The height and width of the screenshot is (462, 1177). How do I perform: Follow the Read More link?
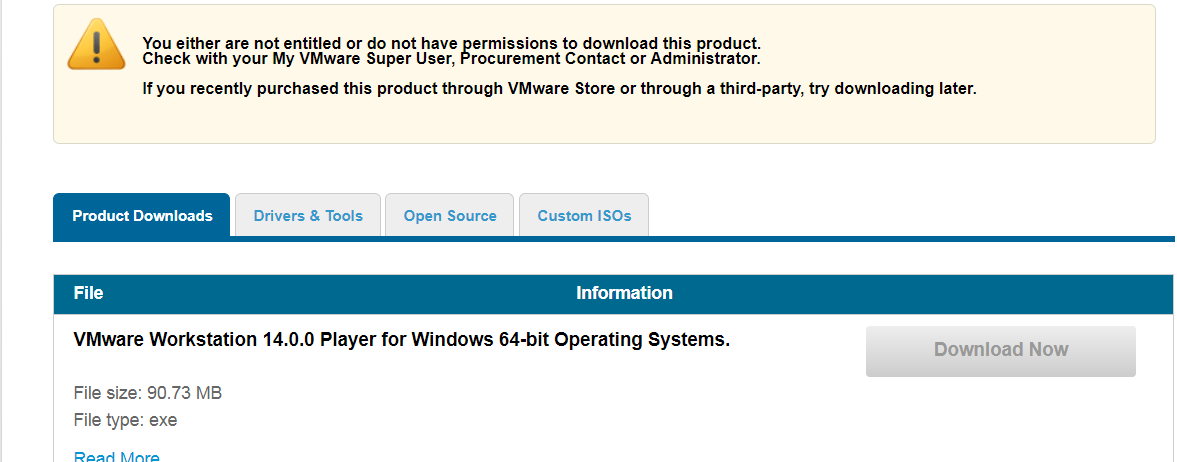pos(116,456)
